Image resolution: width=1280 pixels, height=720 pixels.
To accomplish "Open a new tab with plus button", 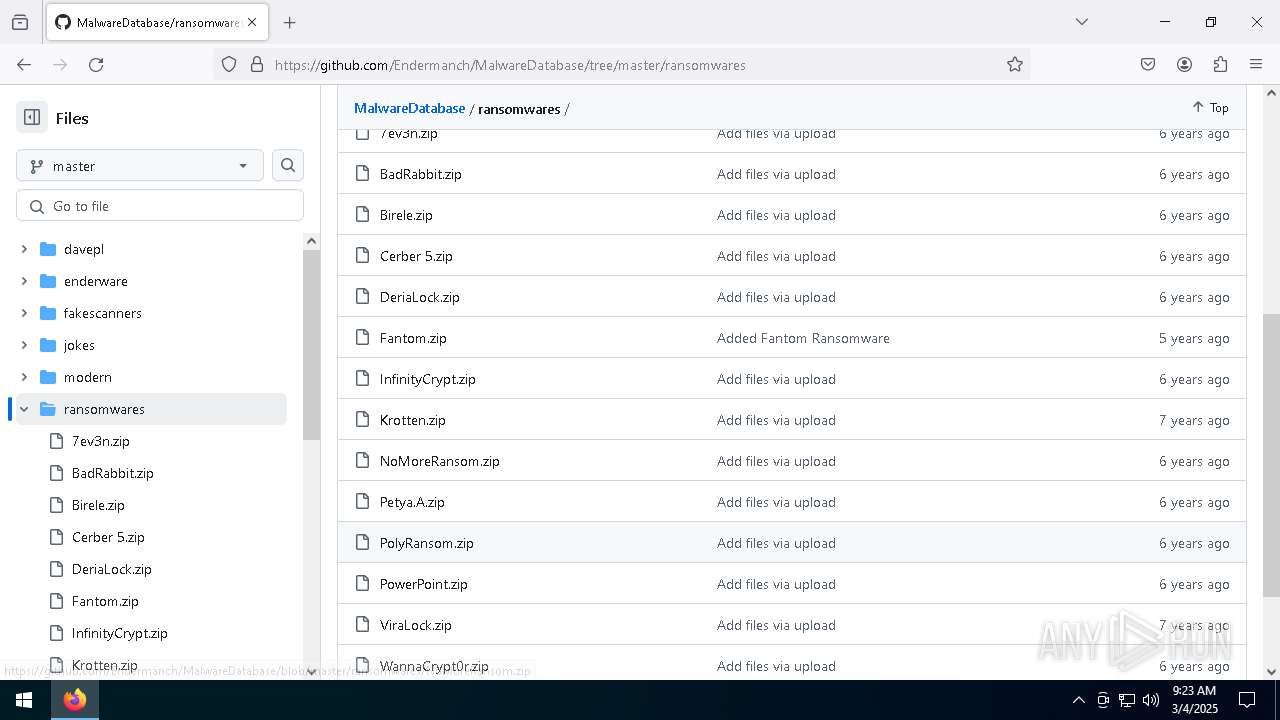I will pos(289,22).
